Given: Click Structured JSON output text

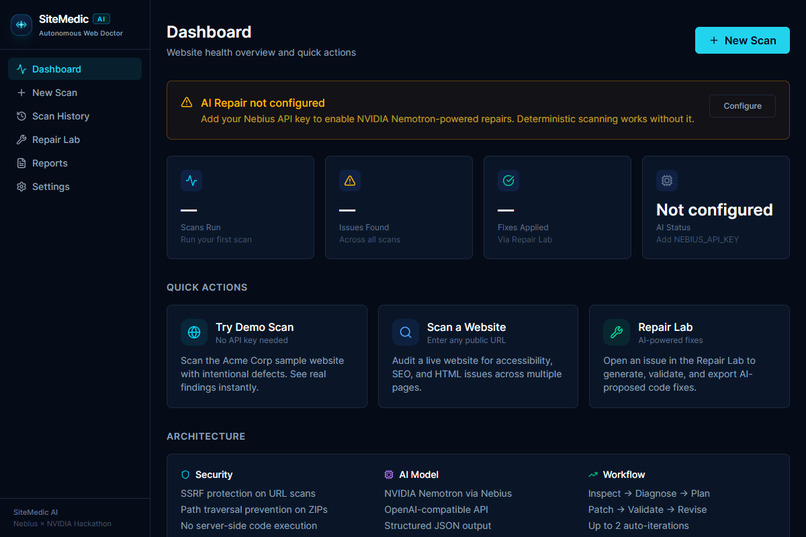Looking at the screenshot, I should coord(437,526).
